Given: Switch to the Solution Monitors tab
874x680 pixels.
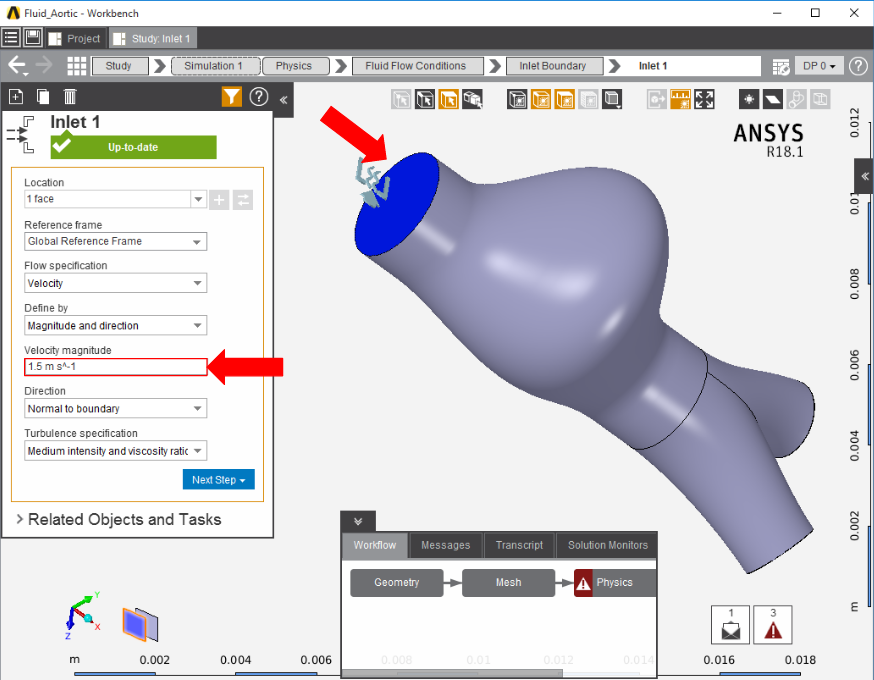Looking at the screenshot, I should (608, 545).
